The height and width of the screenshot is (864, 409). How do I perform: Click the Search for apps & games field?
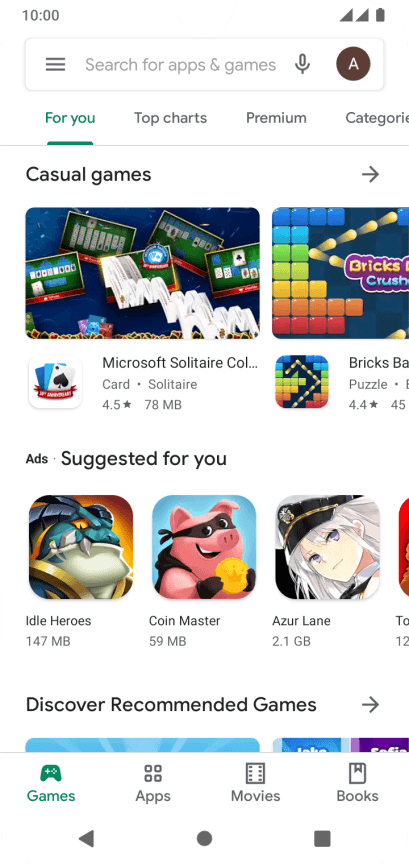coord(180,65)
